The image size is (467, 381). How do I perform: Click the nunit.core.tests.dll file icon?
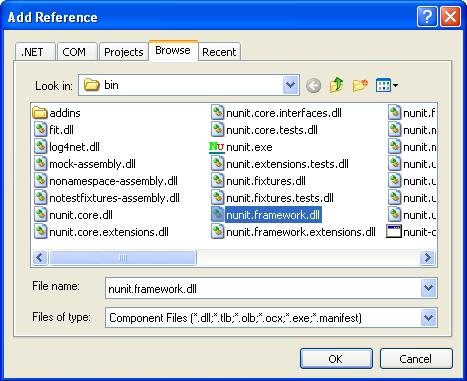[x=217, y=129]
